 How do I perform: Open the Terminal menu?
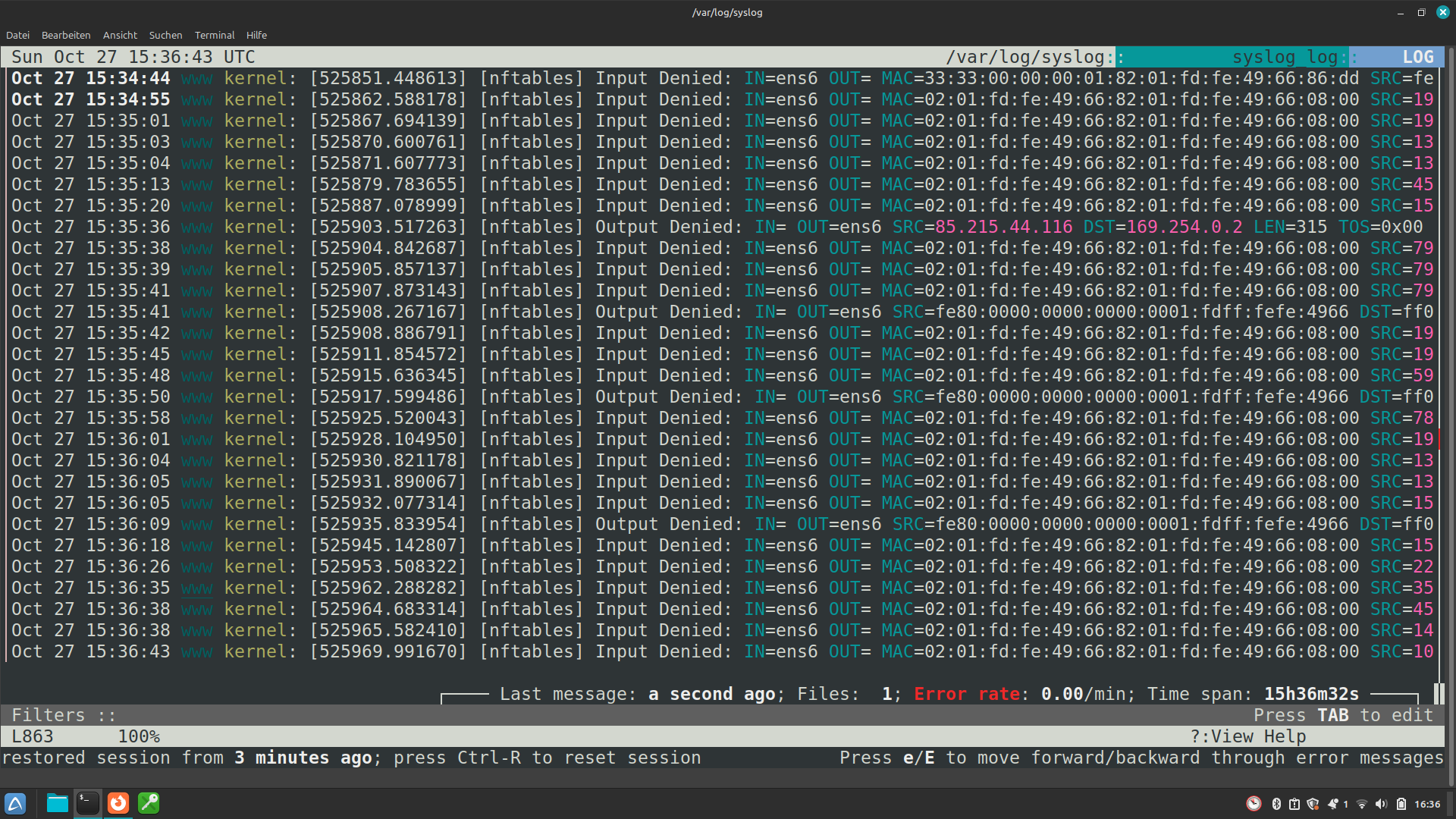tap(215, 35)
